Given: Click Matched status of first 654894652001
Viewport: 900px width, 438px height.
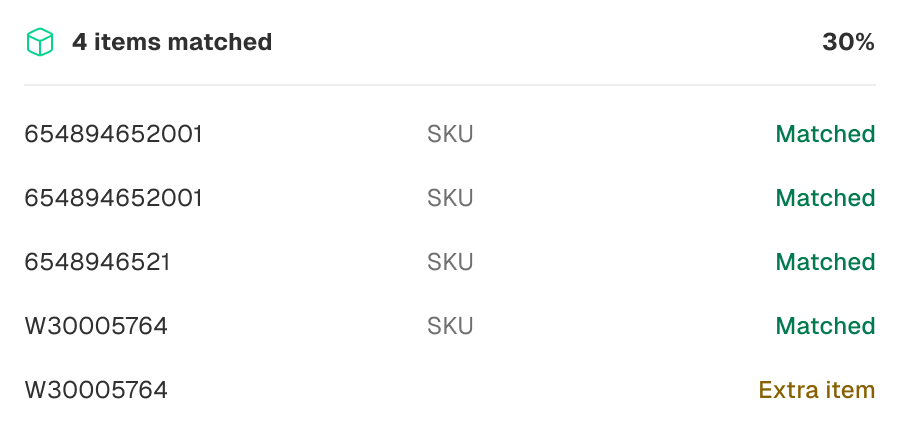Looking at the screenshot, I should click(825, 134).
